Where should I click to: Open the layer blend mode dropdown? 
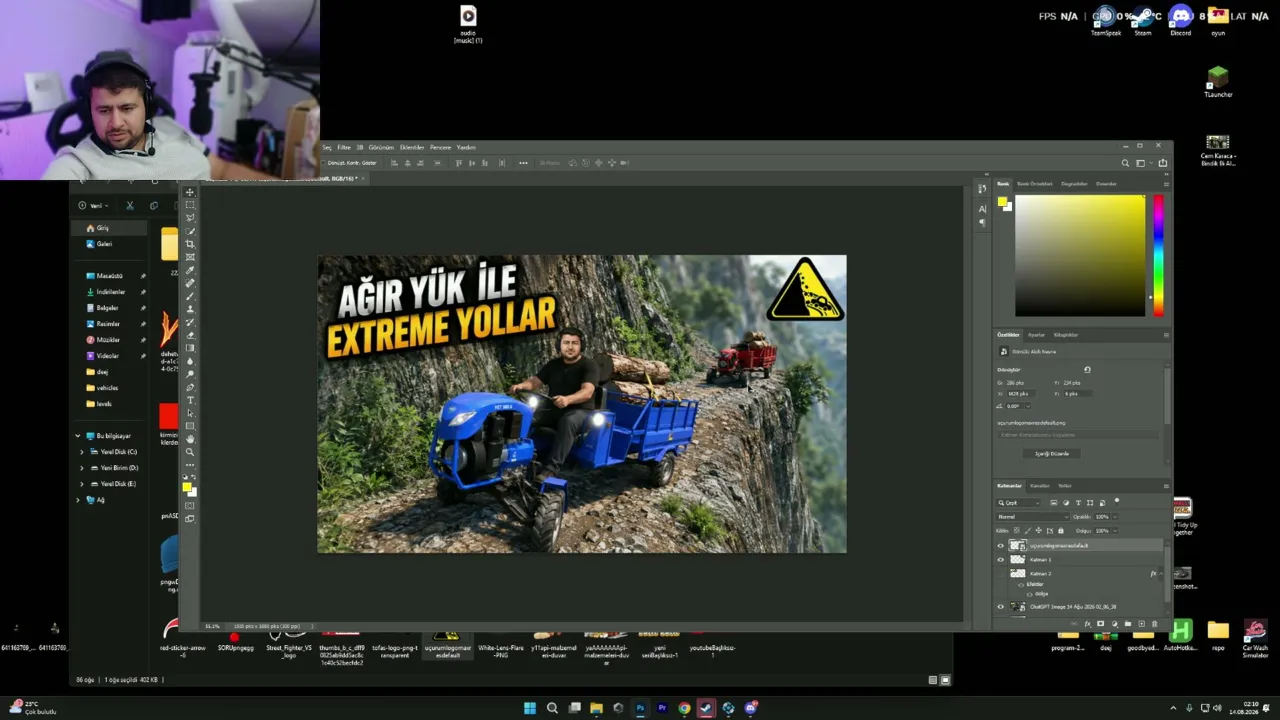coord(1031,517)
